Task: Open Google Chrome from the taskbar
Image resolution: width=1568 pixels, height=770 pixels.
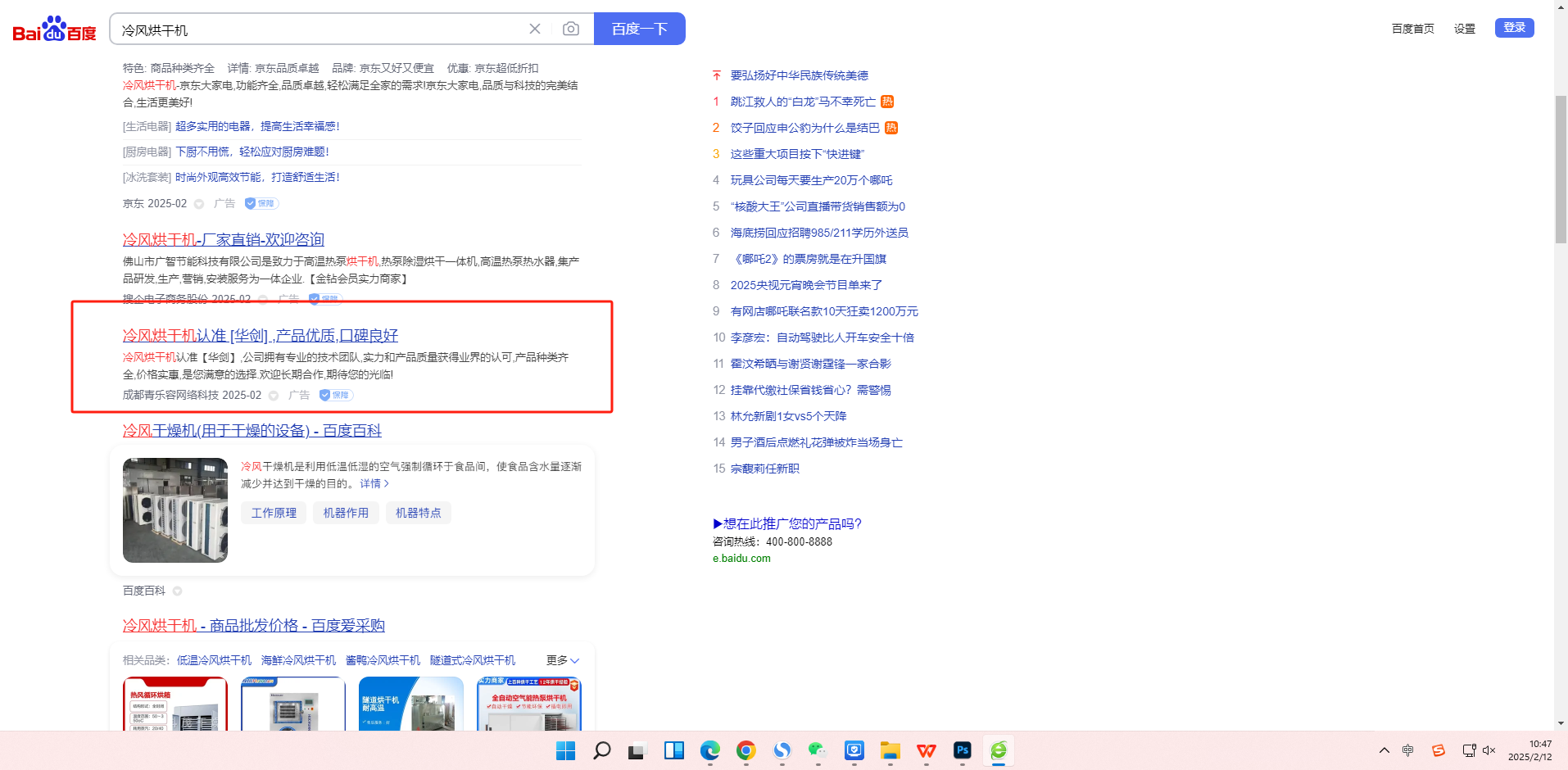Action: coord(746,750)
